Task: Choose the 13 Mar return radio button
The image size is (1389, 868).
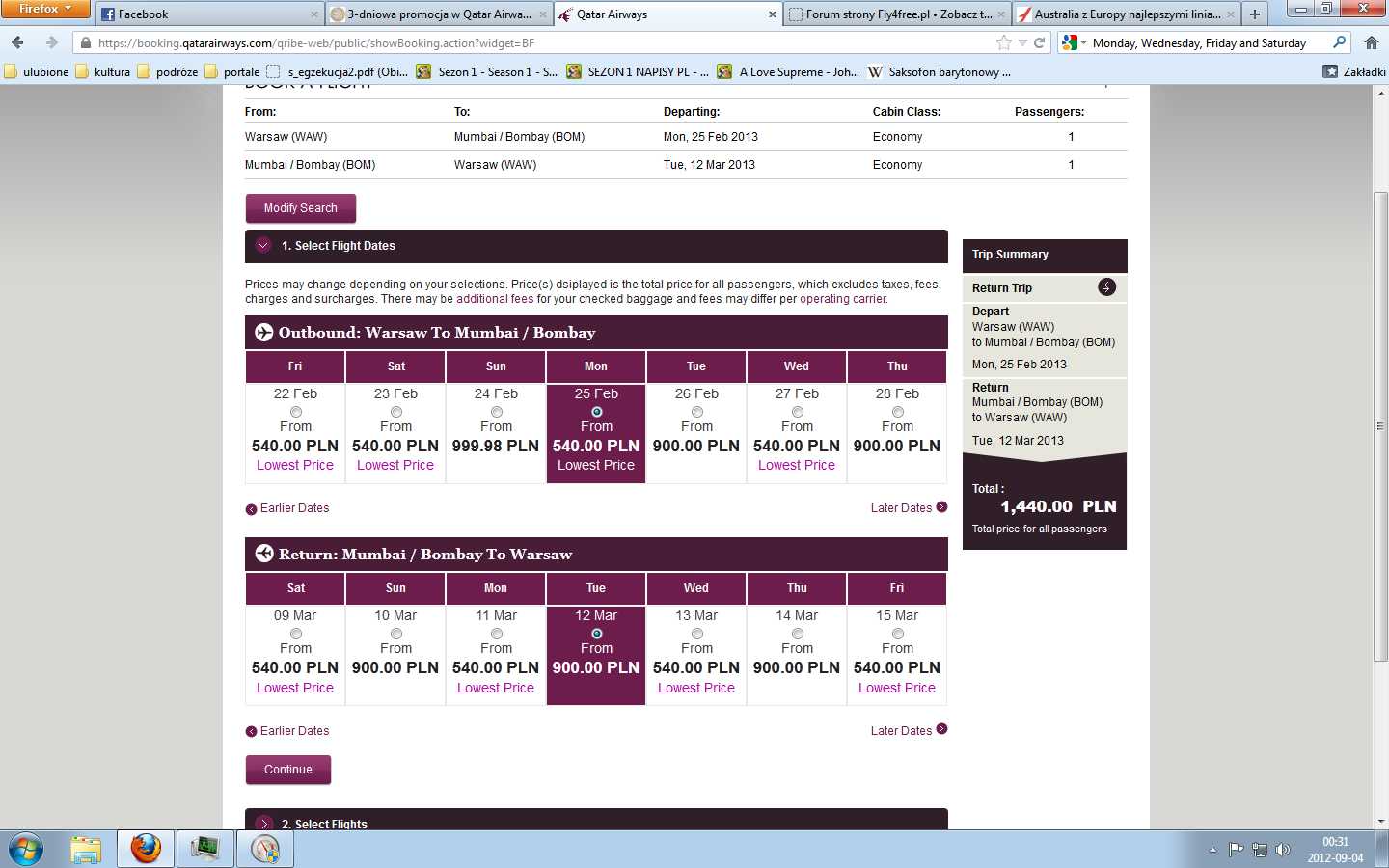Action: tap(696, 634)
